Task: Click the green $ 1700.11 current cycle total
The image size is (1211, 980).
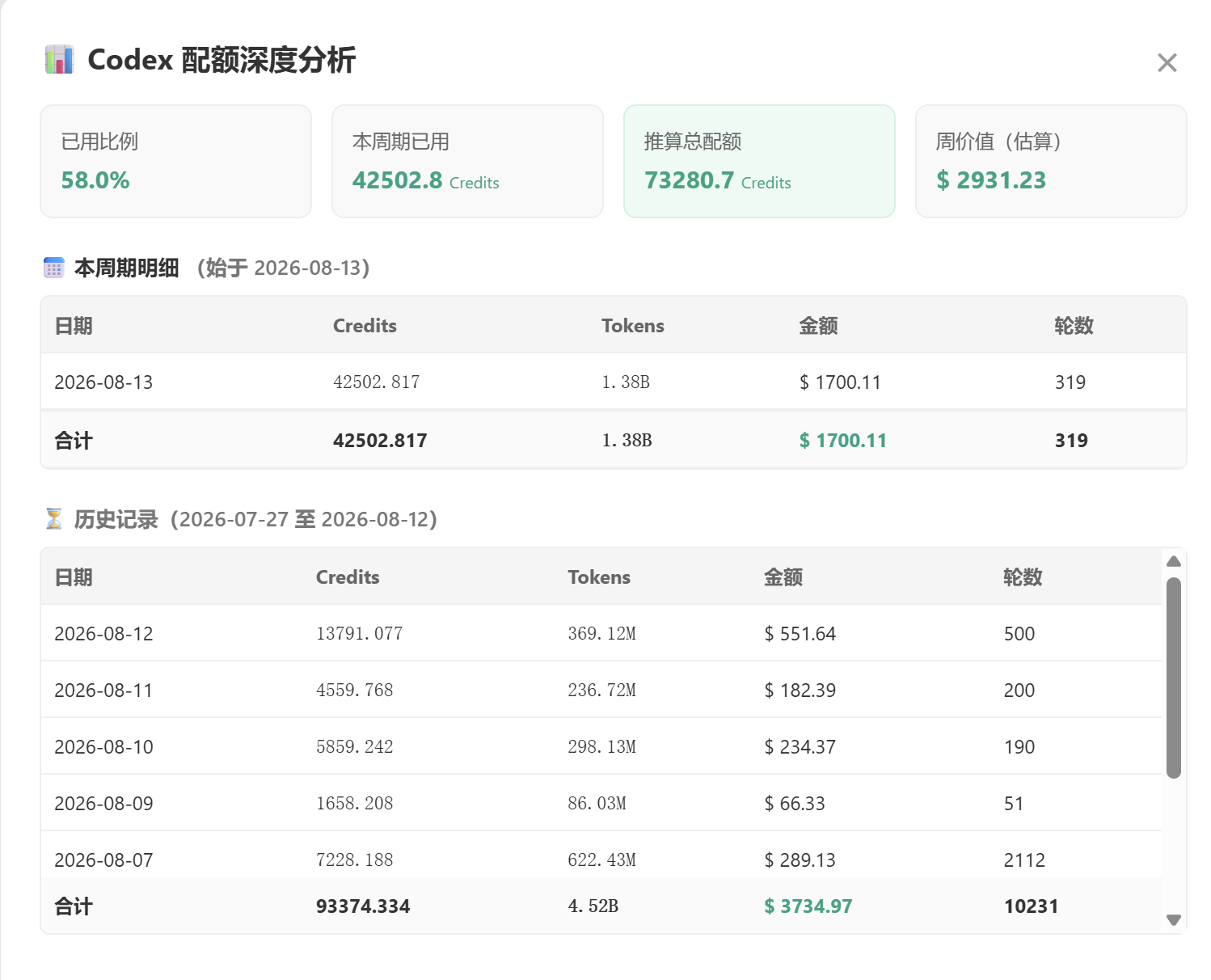Action: (843, 441)
